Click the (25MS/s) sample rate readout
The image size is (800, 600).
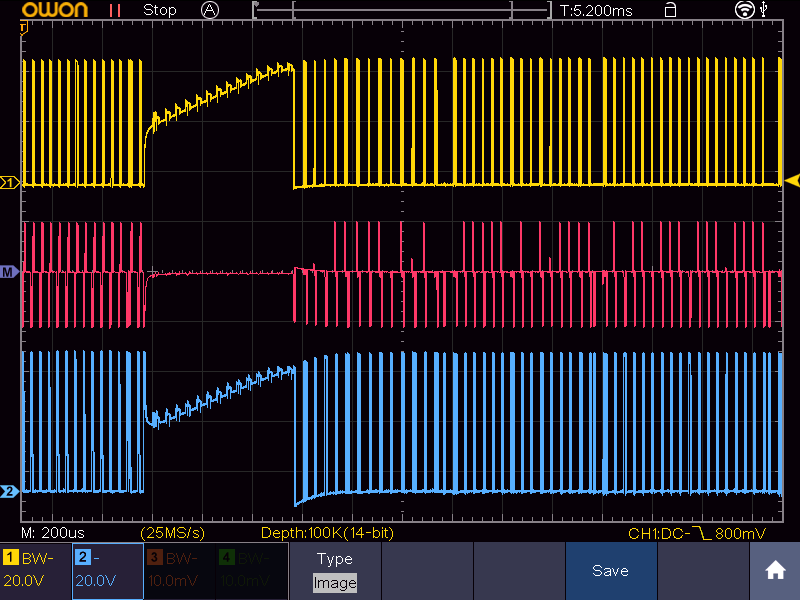tap(172, 533)
